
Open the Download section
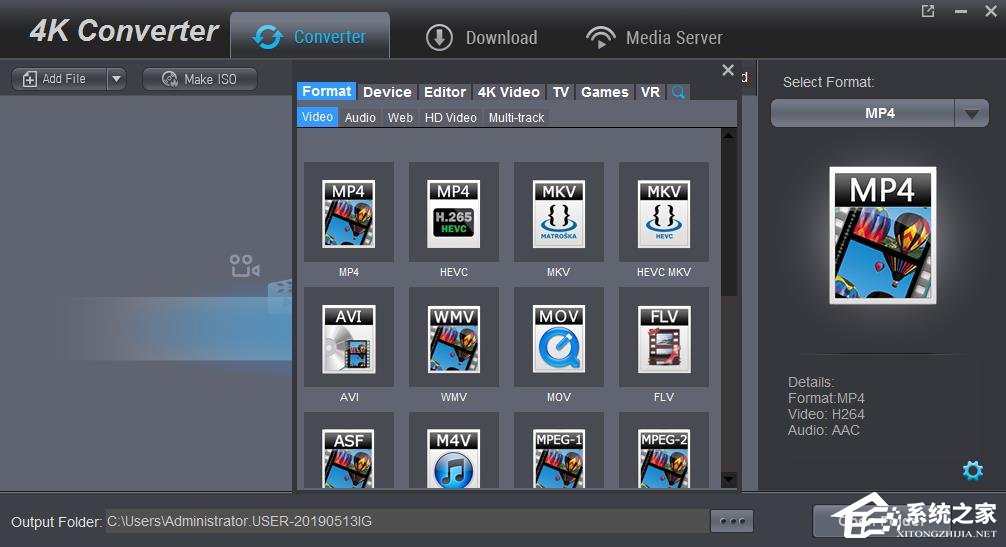tap(482, 38)
